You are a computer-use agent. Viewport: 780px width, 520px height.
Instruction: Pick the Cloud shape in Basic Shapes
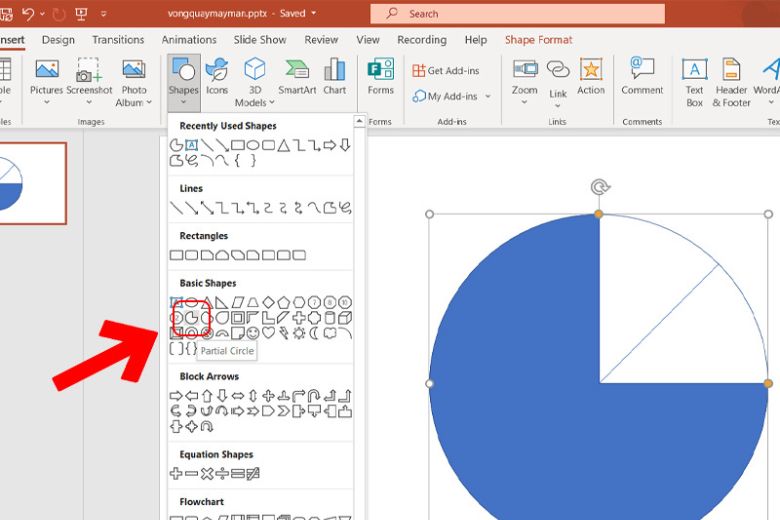tap(330, 333)
